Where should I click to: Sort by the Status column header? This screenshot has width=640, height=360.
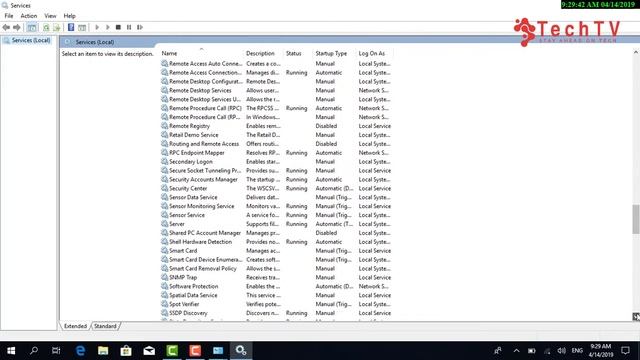(293, 53)
